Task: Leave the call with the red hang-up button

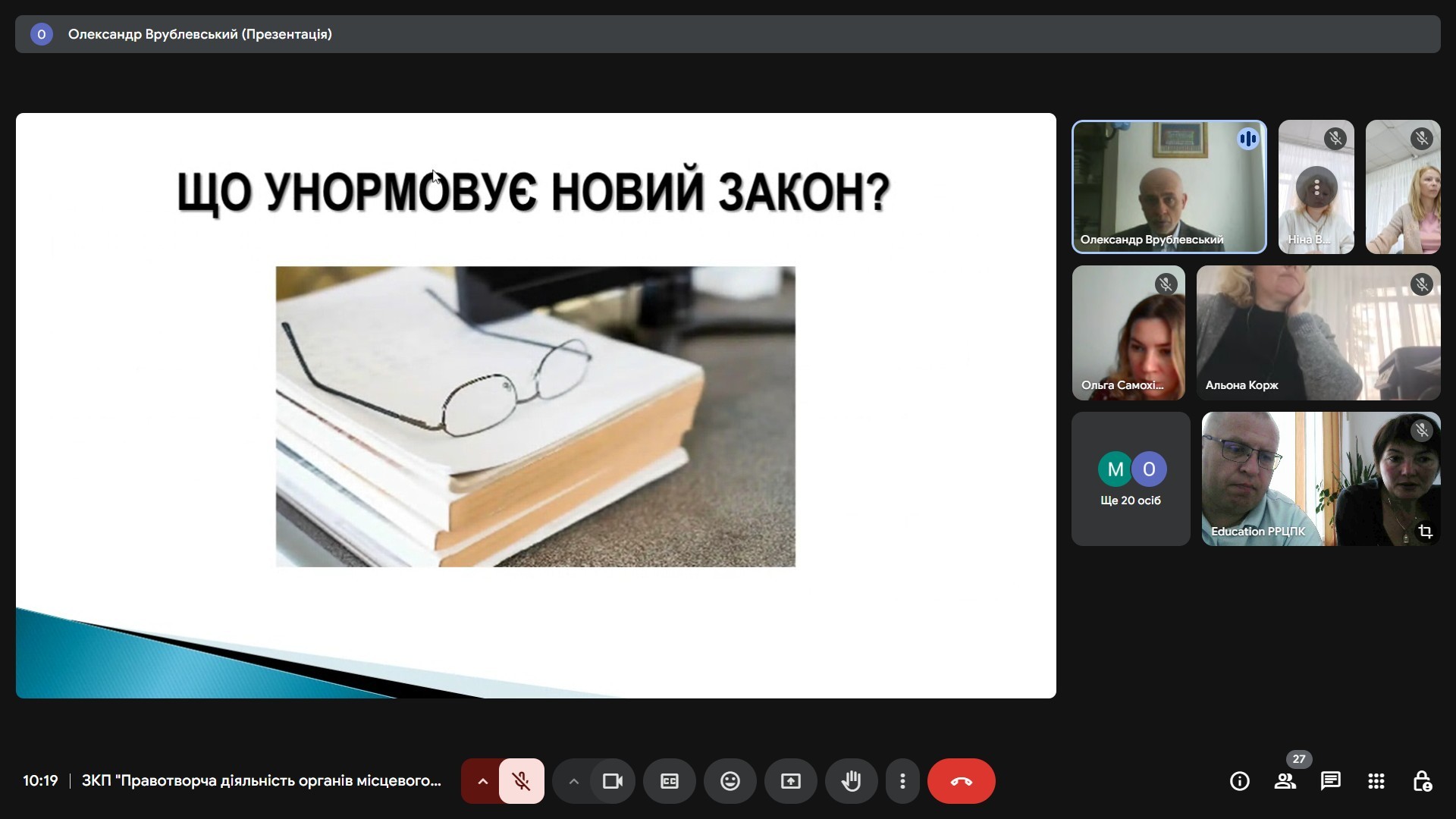Action: pos(961,781)
